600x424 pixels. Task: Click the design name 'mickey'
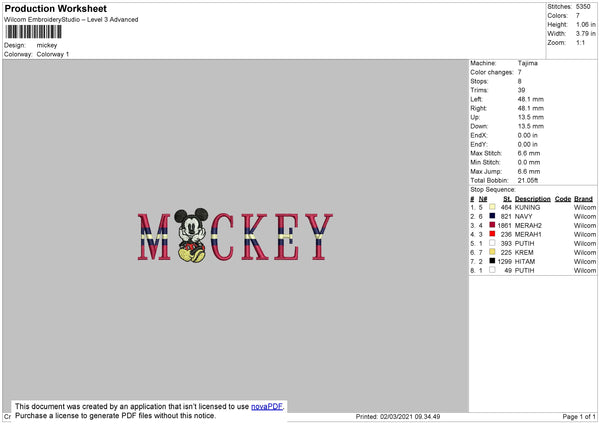coord(47,45)
